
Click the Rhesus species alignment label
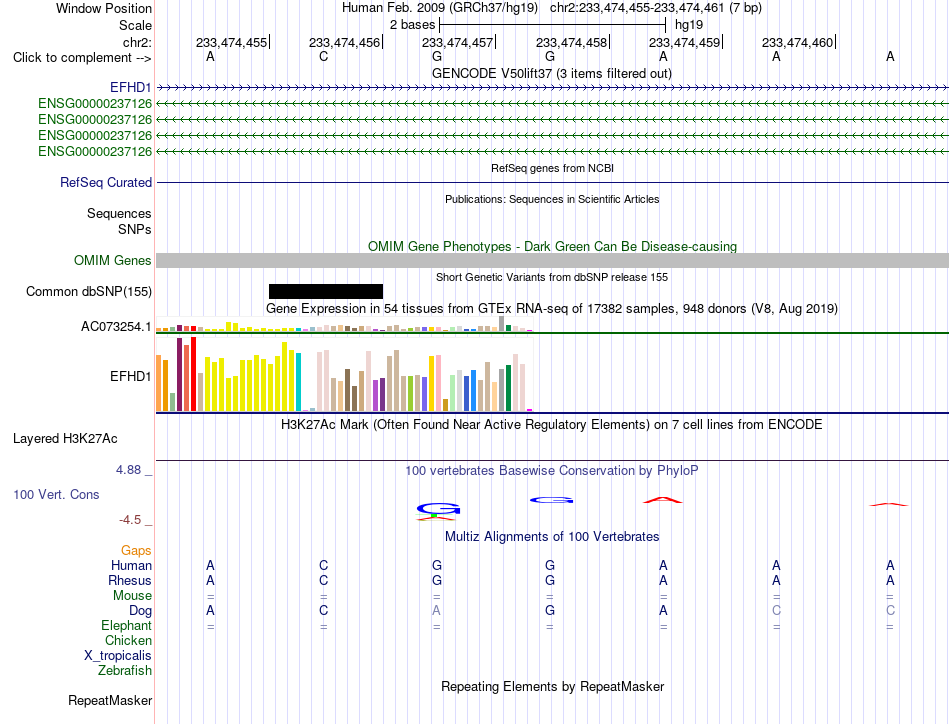130,580
